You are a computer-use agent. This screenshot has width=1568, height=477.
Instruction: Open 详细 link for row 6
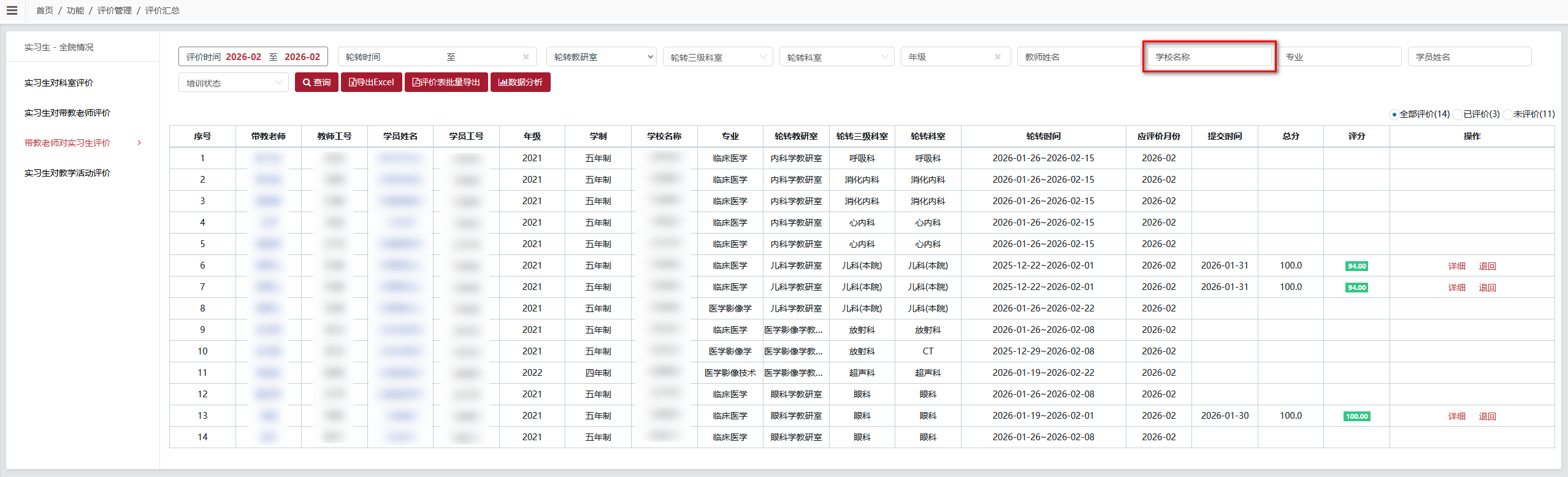click(1456, 266)
